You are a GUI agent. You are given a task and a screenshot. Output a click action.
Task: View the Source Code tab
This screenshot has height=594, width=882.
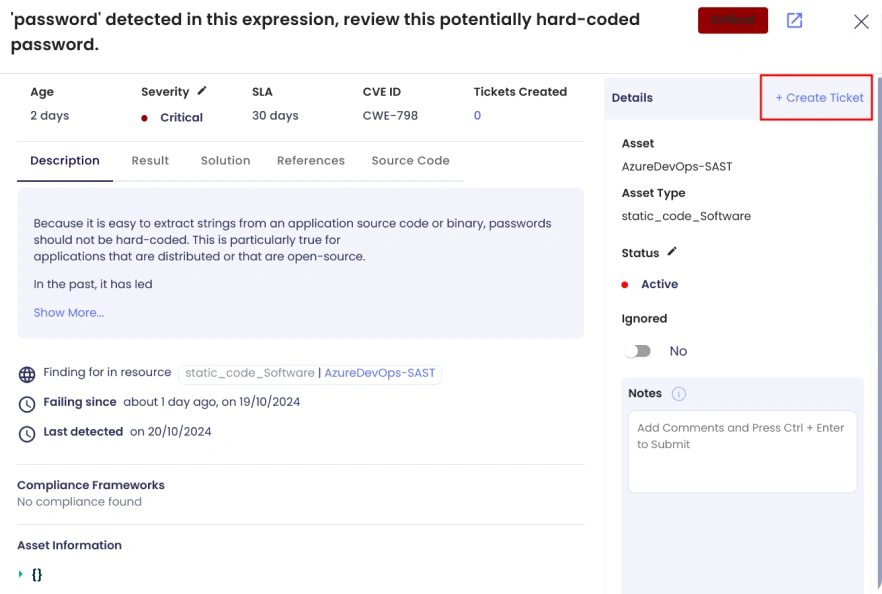[x=410, y=161]
